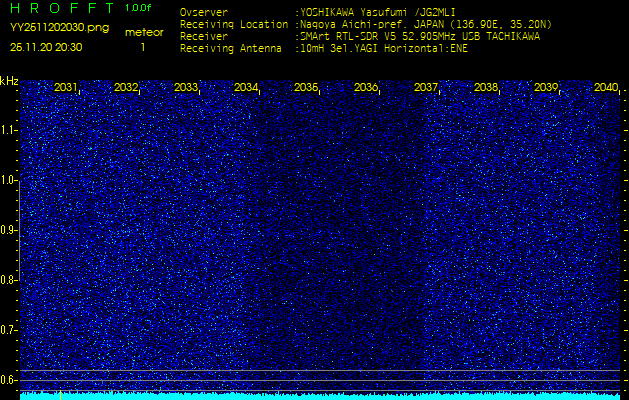Click the 1.0 kHz axis label
This screenshot has width=629, height=400.
click(8, 181)
